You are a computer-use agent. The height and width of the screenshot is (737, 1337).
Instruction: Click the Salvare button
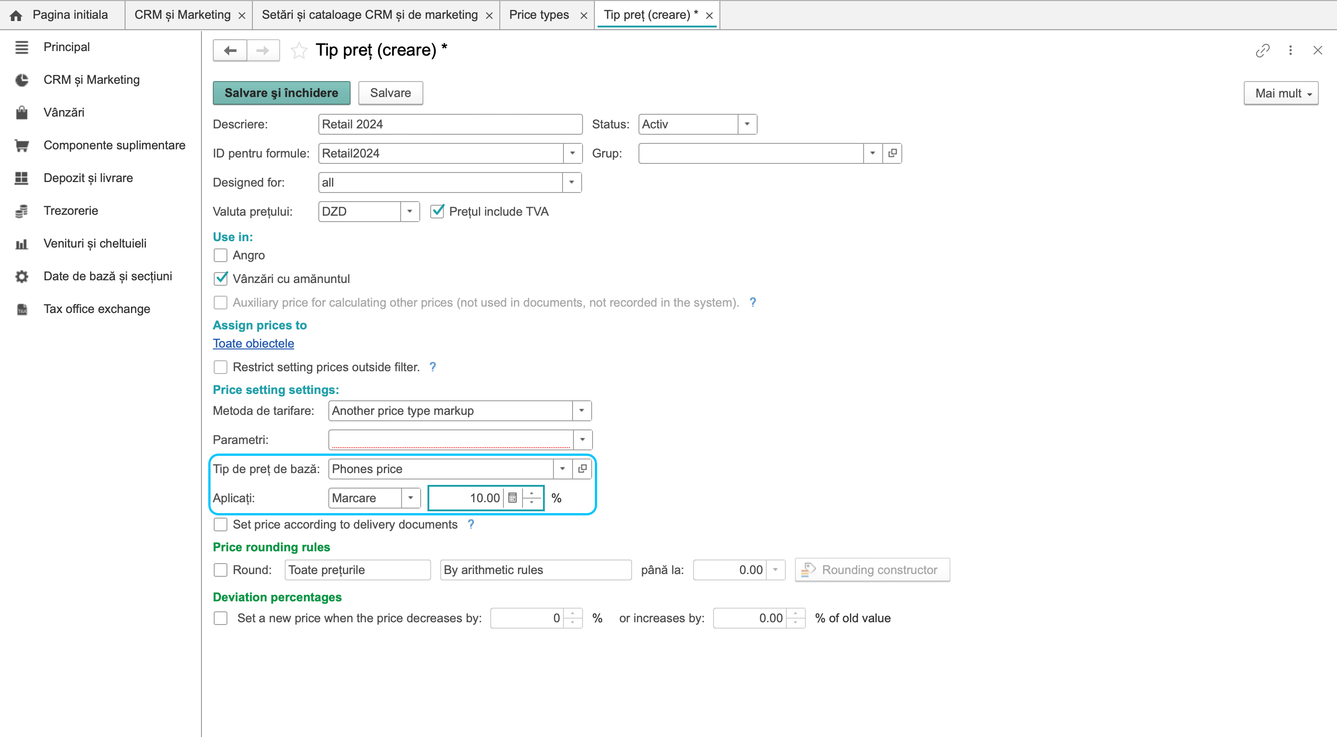pyautogui.click(x=391, y=93)
